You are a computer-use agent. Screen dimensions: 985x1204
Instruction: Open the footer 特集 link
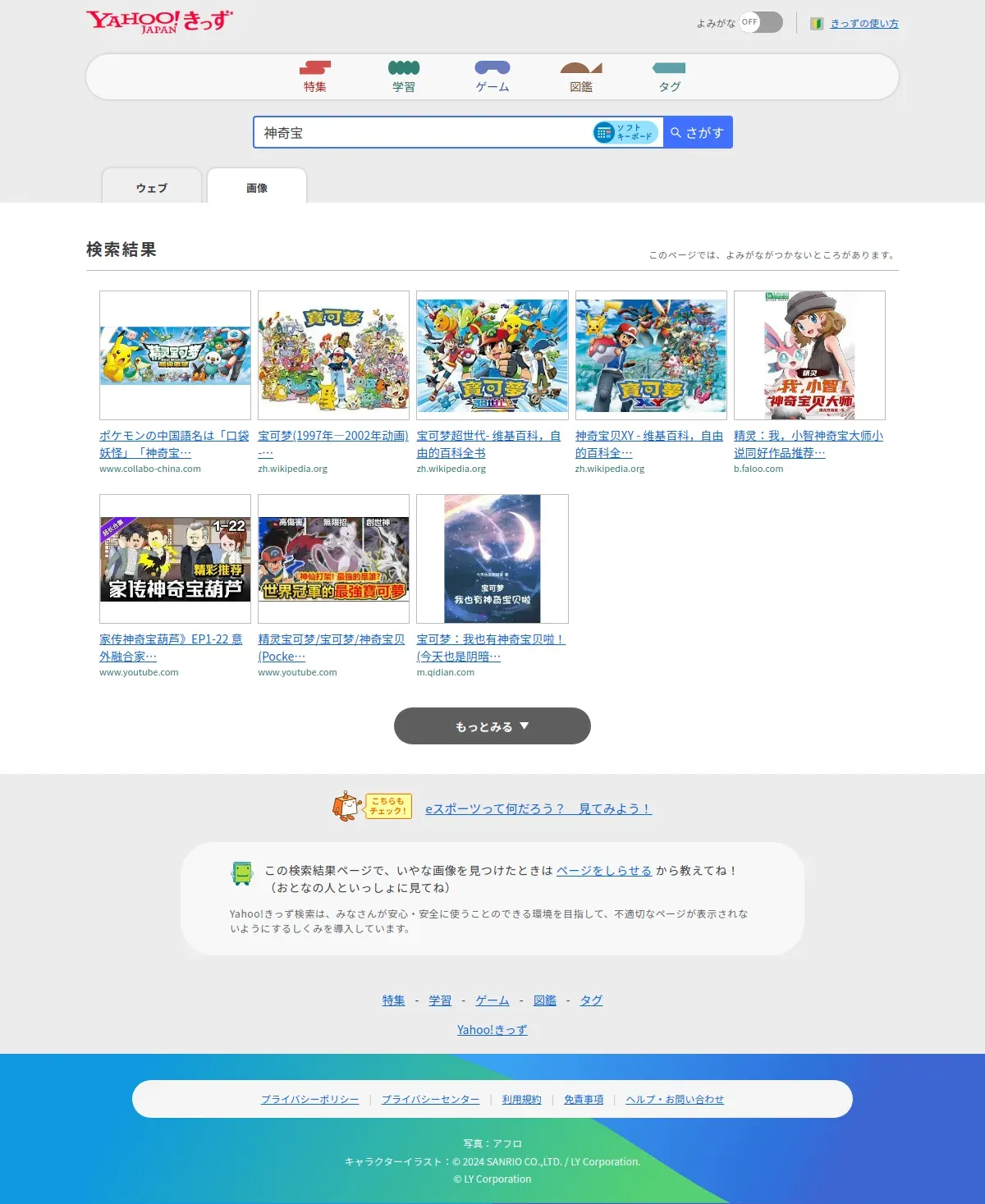393,1000
